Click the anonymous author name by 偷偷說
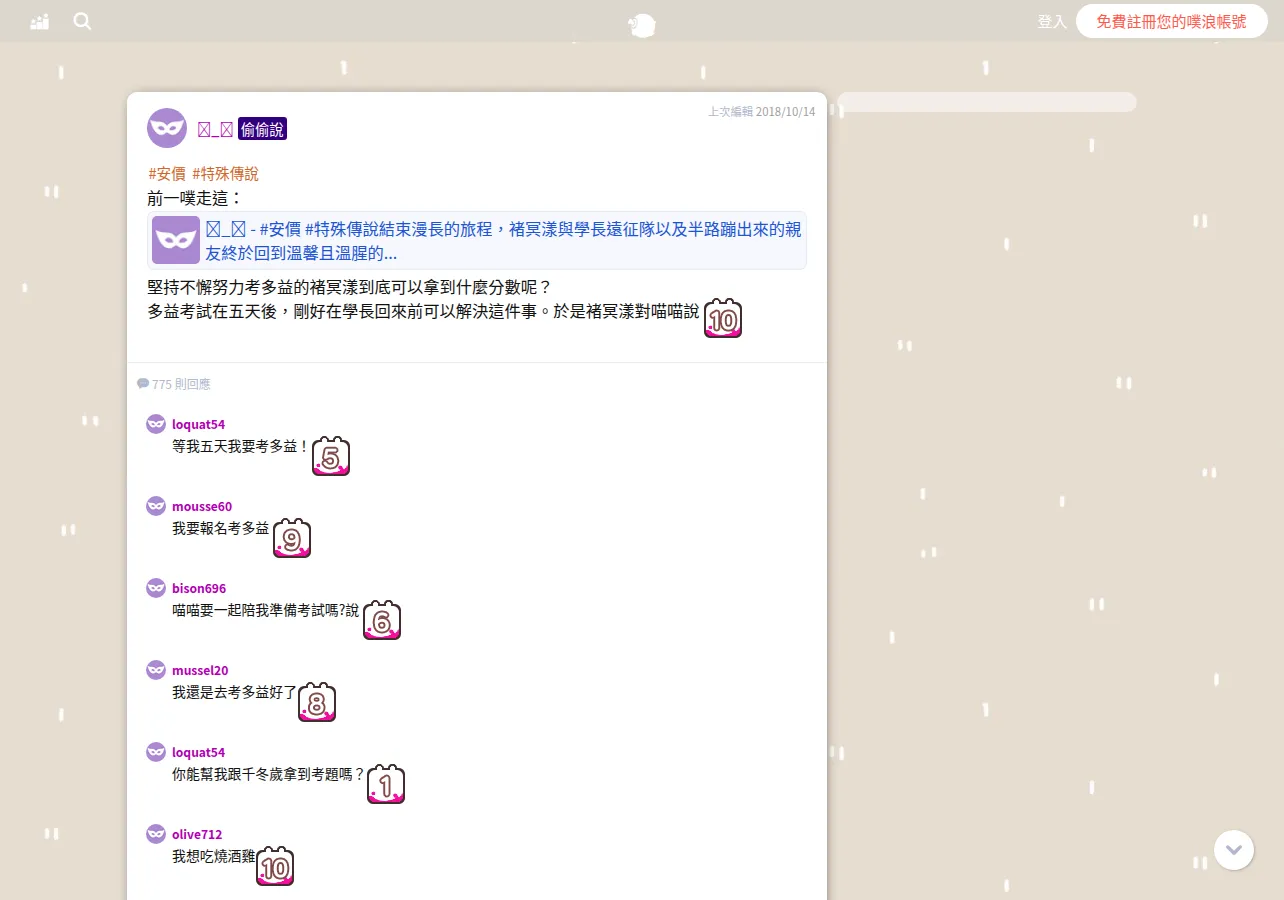This screenshot has width=1284, height=900. 215,129
